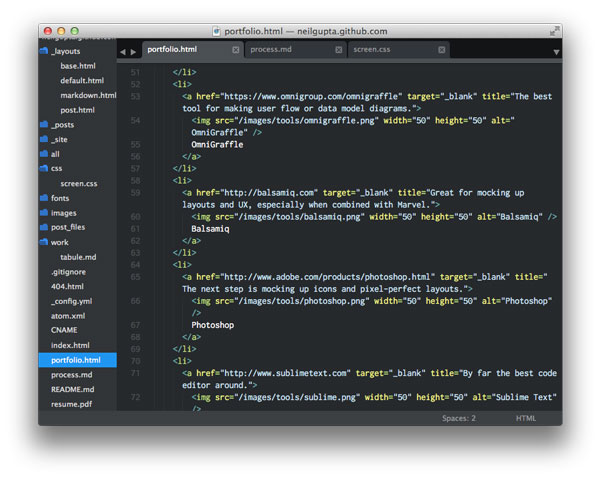This screenshot has width=600, height=478.
Task: Click the /images/tools/sublime.png path
Action: point(297,397)
